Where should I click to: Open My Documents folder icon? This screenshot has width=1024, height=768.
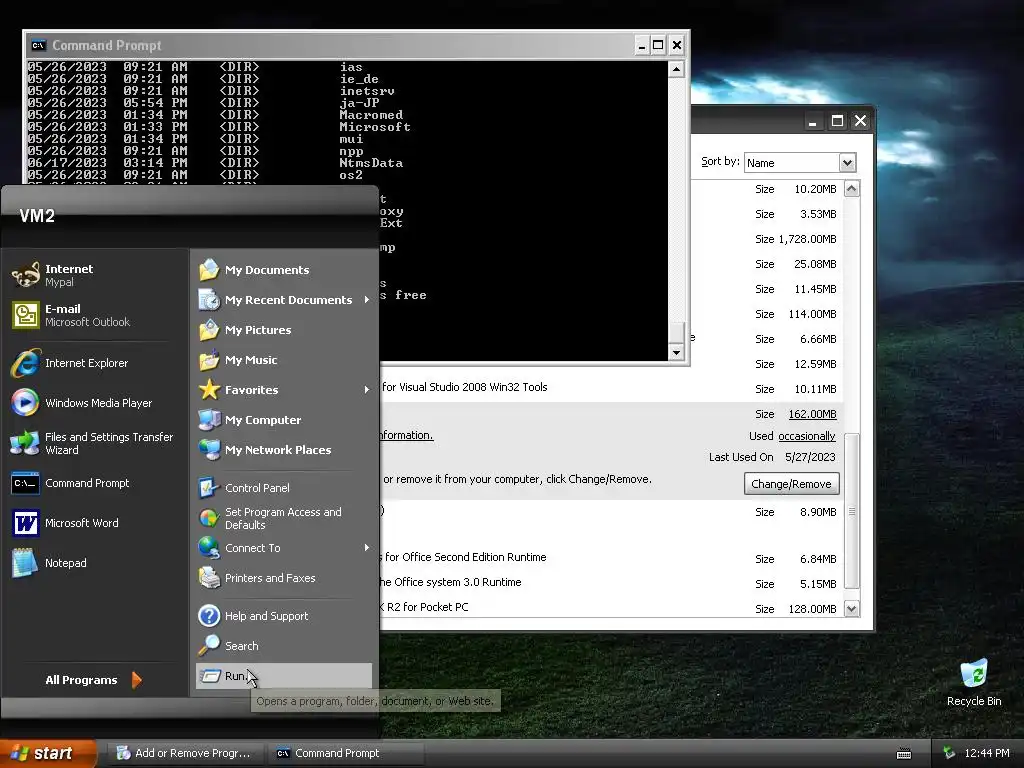click(209, 270)
